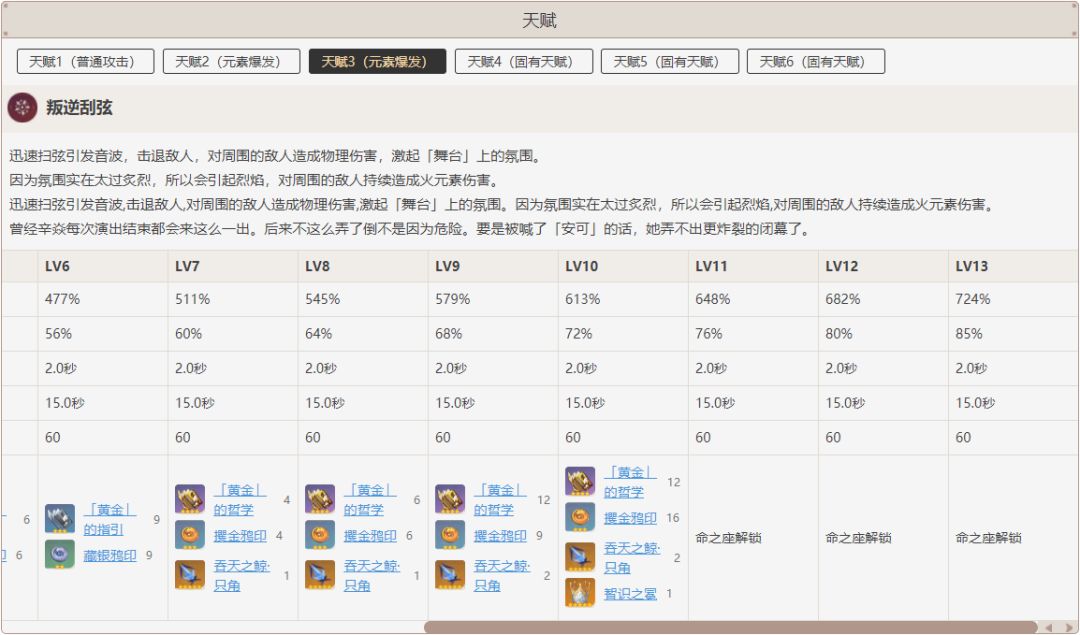Open the 「黄金」的哲学 link in LV10
1080x635 pixels.
click(630, 482)
